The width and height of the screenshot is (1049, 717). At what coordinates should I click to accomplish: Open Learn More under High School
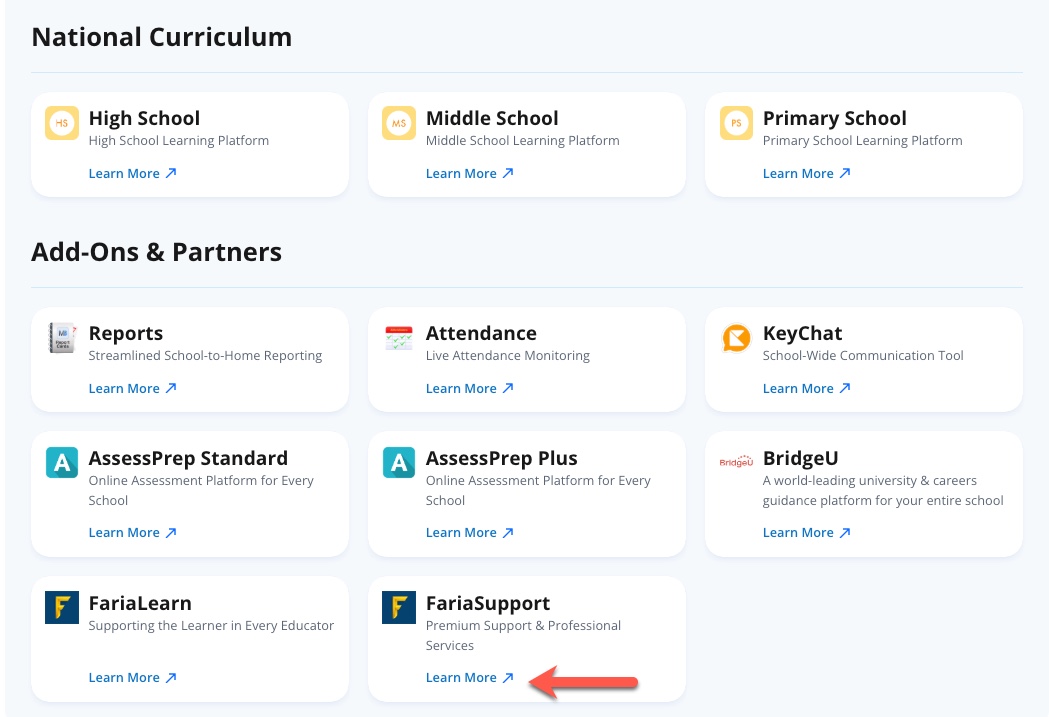[x=132, y=173]
